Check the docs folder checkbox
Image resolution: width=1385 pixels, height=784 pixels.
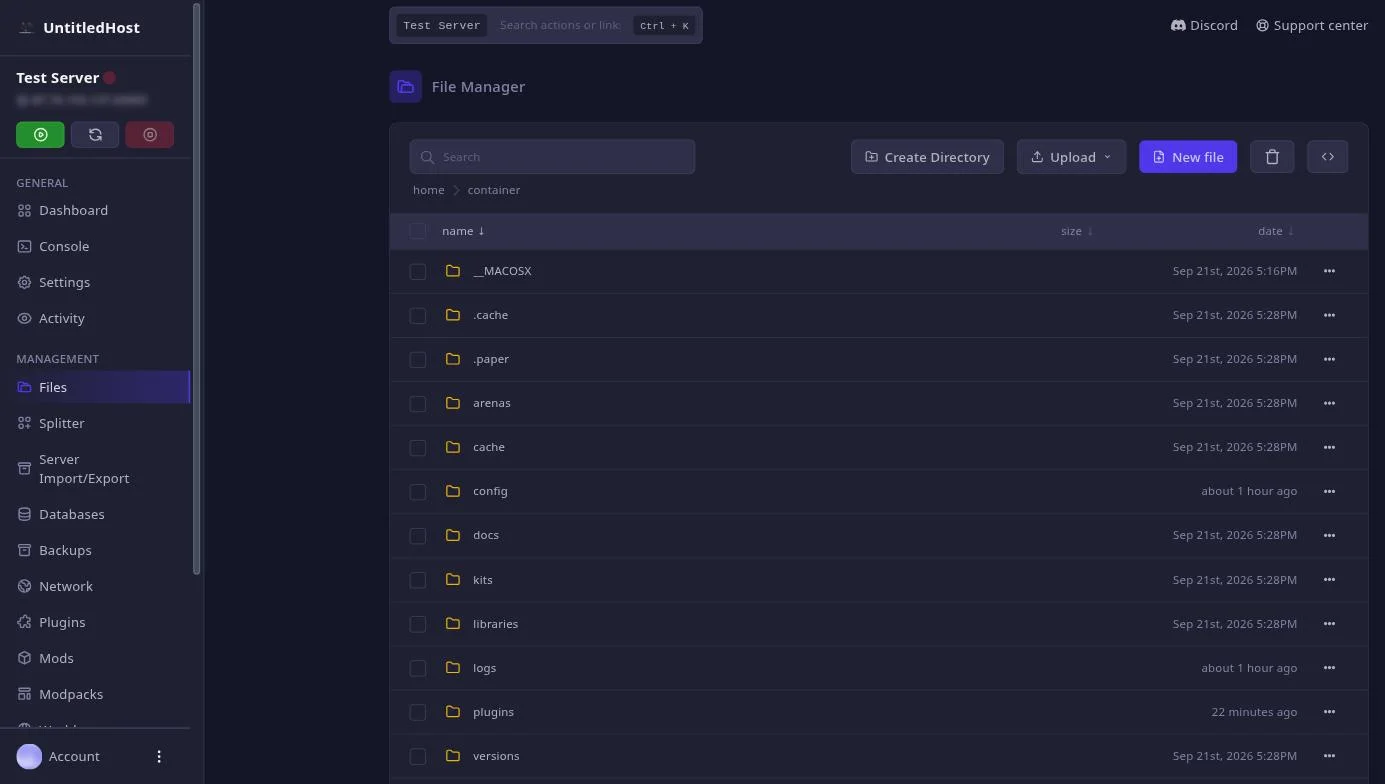pos(418,536)
